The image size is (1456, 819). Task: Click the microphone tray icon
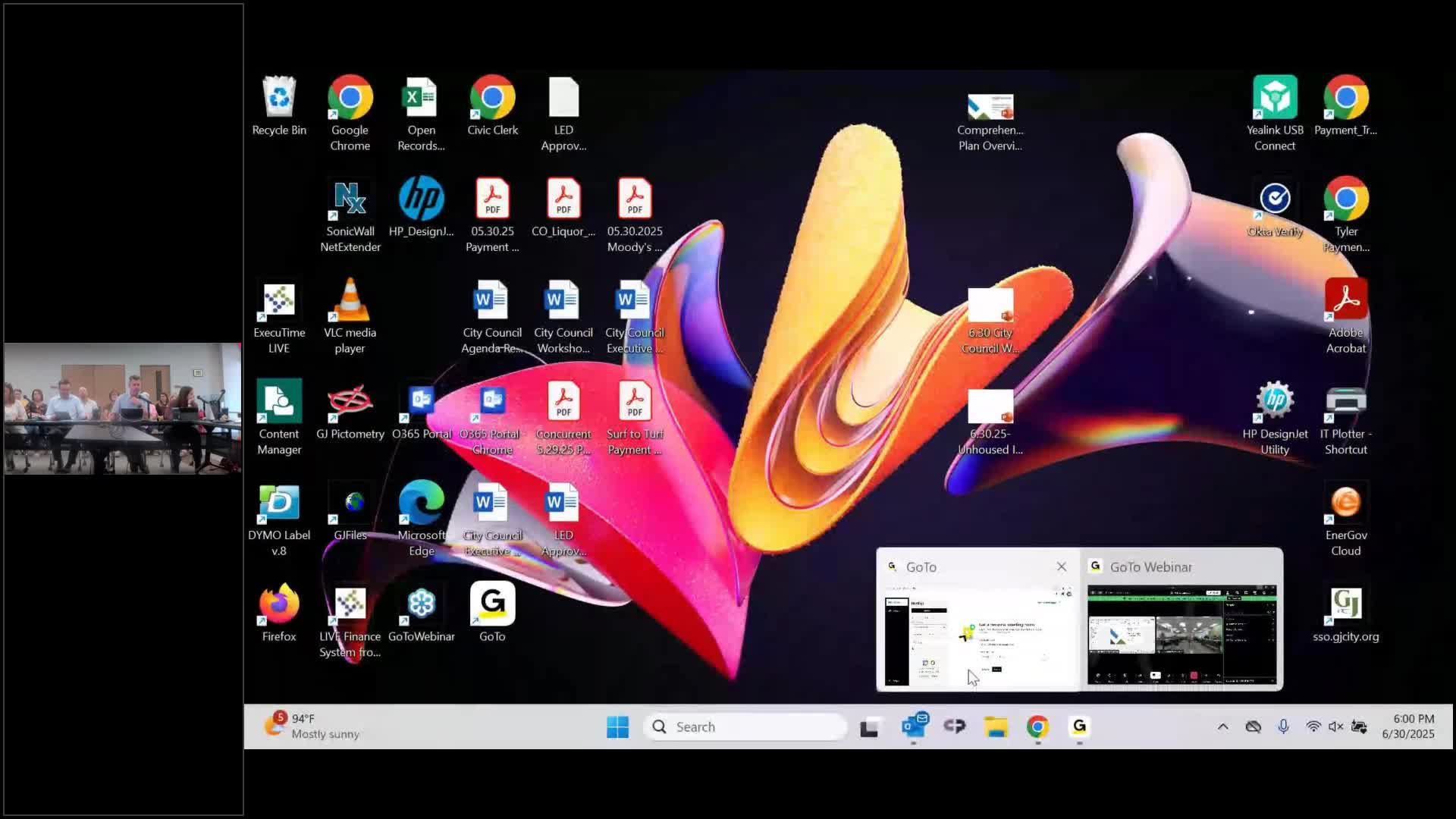1283,726
